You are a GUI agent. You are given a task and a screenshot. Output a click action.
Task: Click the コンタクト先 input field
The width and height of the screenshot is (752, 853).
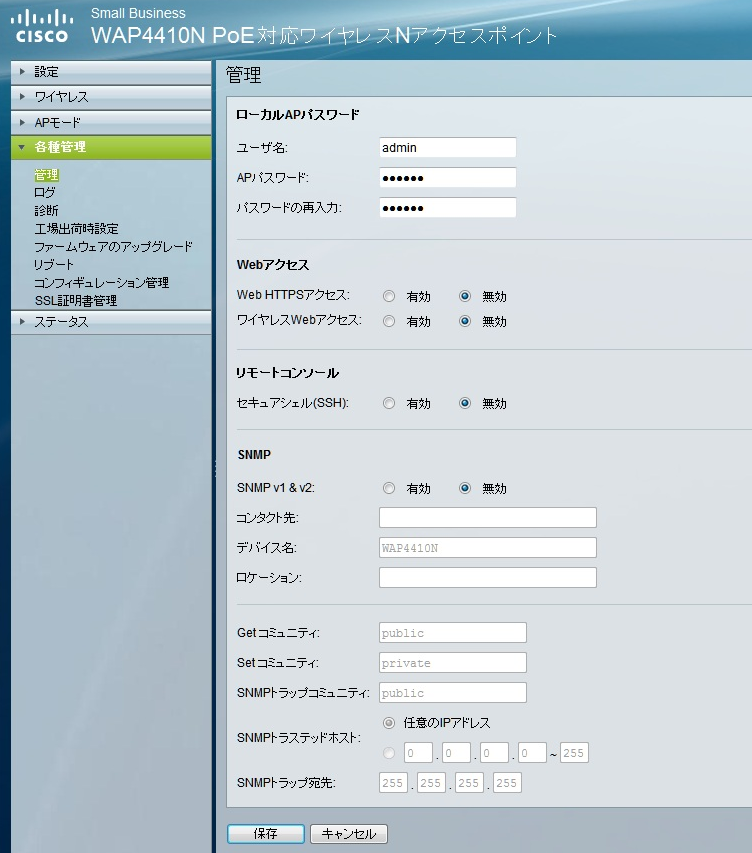(488, 517)
